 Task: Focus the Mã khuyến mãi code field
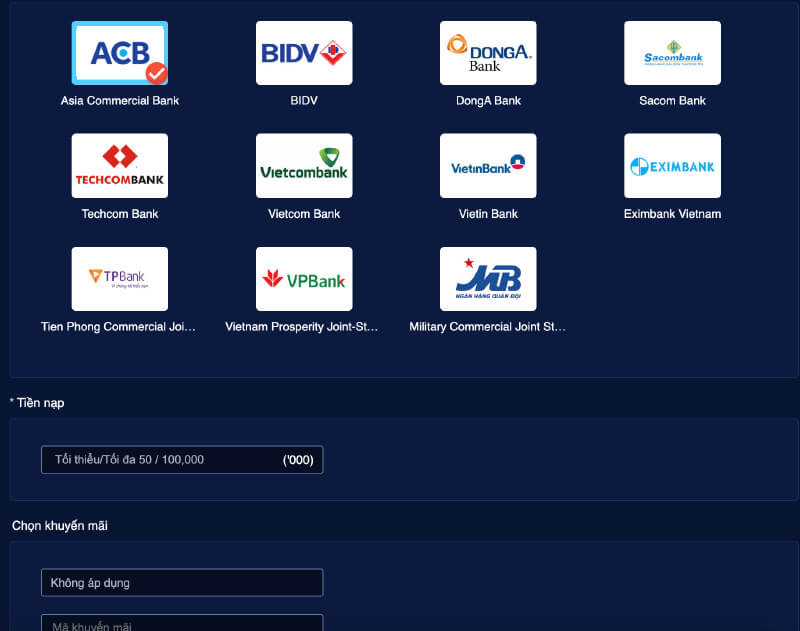point(182,623)
